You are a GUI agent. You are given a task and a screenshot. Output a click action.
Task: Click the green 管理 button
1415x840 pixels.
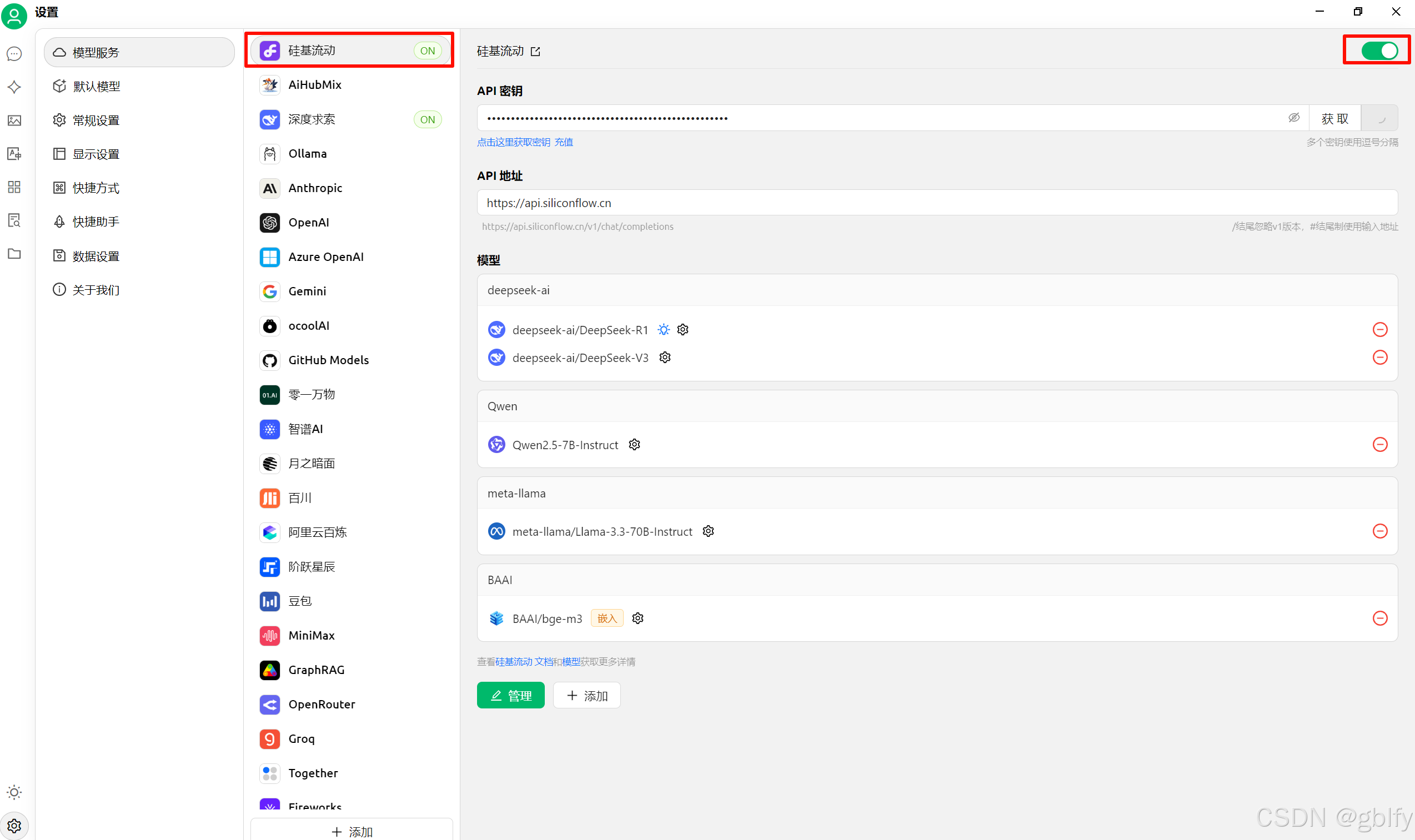510,695
